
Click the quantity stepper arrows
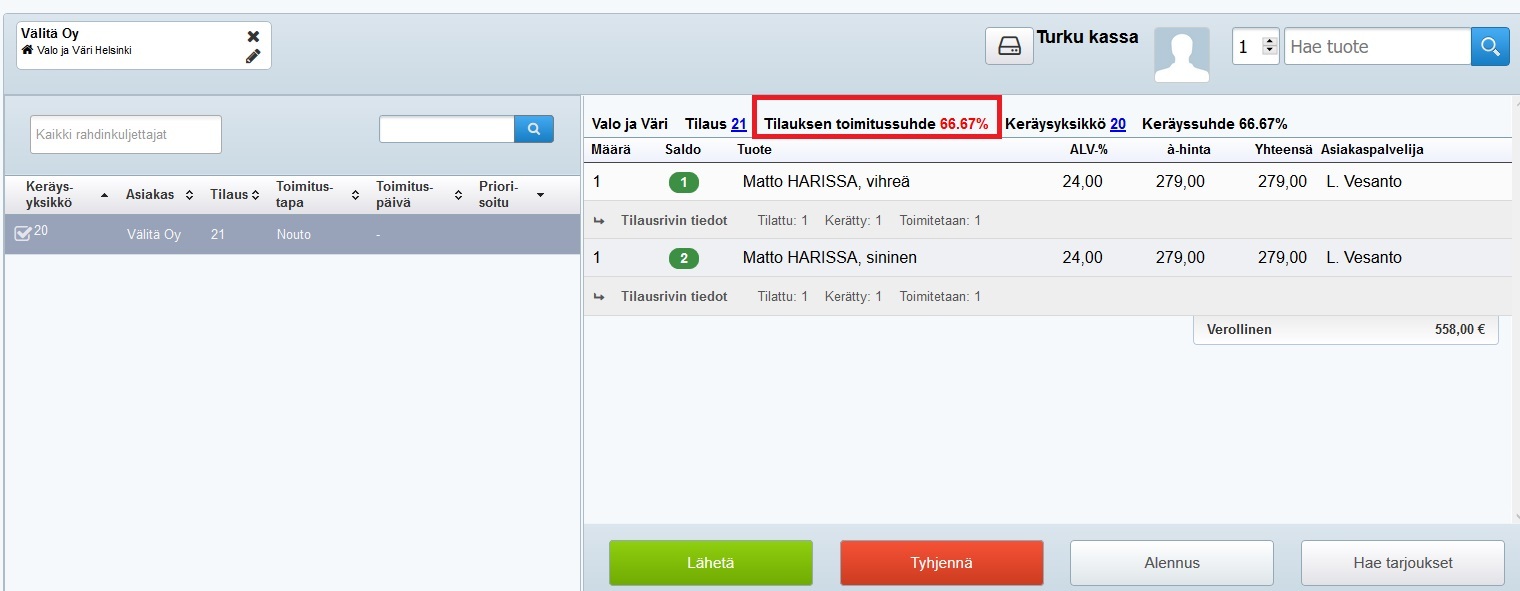pos(1270,46)
